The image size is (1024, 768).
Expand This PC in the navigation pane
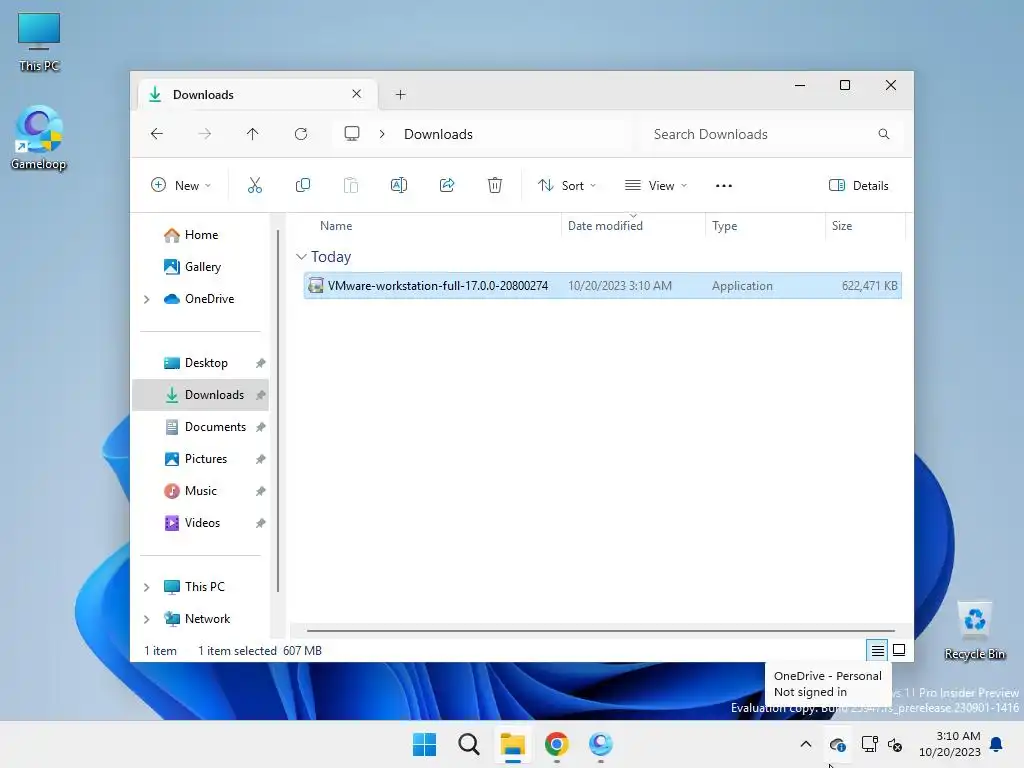tap(146, 587)
